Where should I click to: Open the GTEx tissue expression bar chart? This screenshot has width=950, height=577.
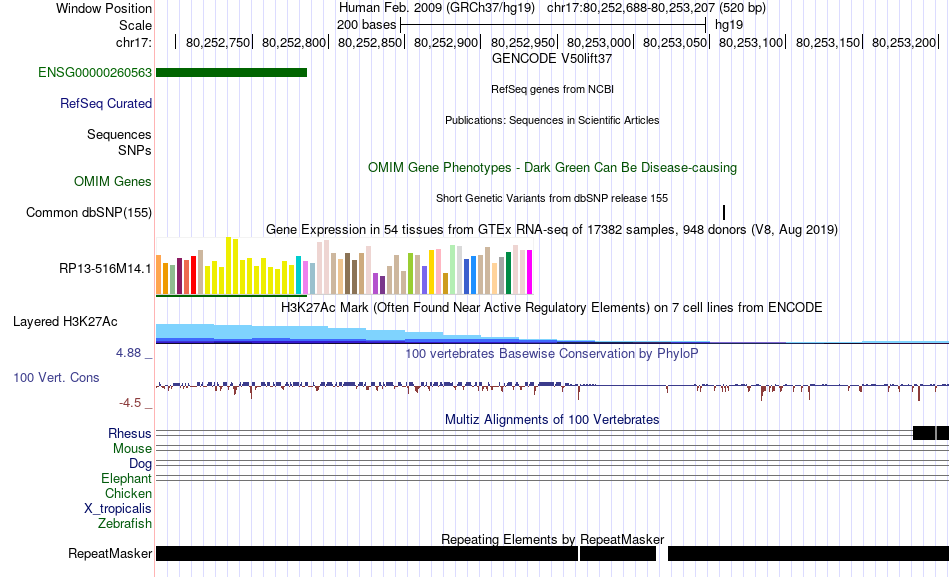[x=344, y=267]
